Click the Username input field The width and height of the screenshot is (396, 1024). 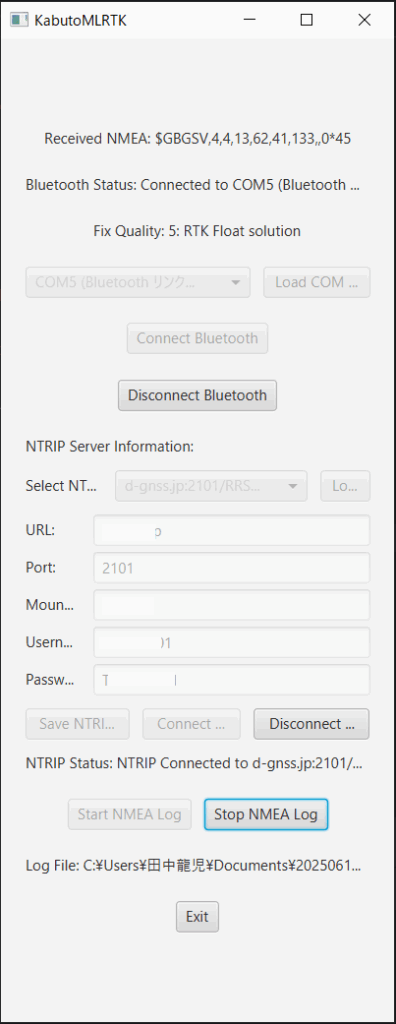232,643
